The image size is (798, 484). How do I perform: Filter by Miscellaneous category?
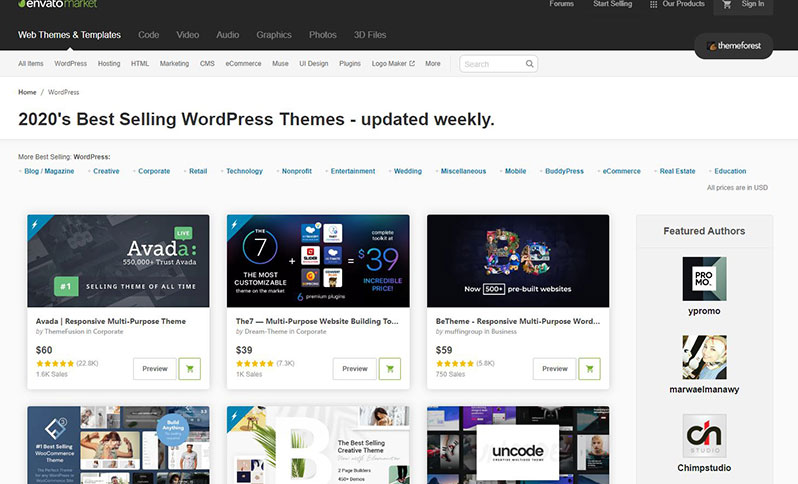(x=463, y=171)
